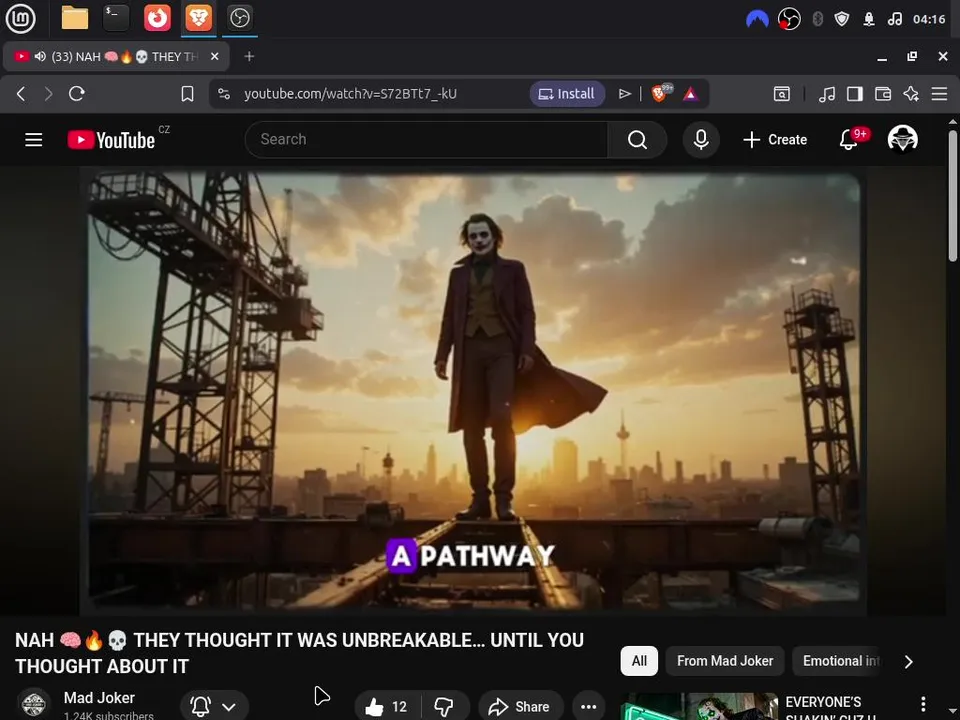Viewport: 960px width, 720px height.
Task: Click the YouTube Search field
Action: point(426,140)
